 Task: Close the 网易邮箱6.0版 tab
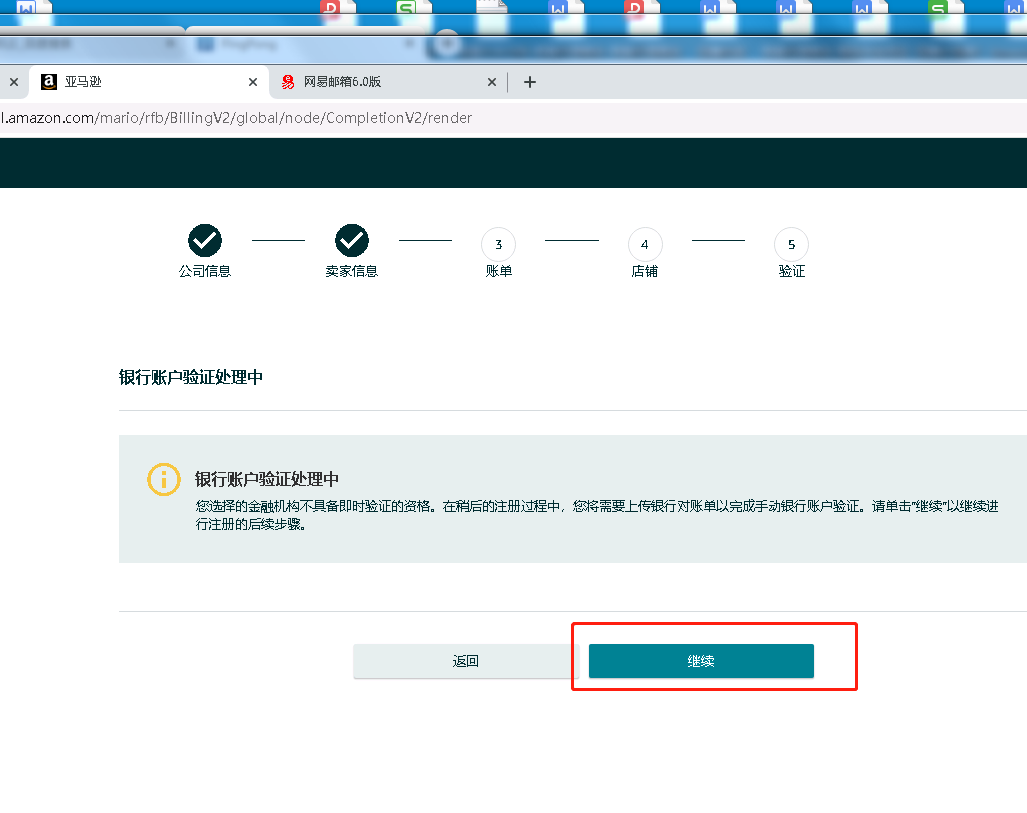click(x=492, y=82)
